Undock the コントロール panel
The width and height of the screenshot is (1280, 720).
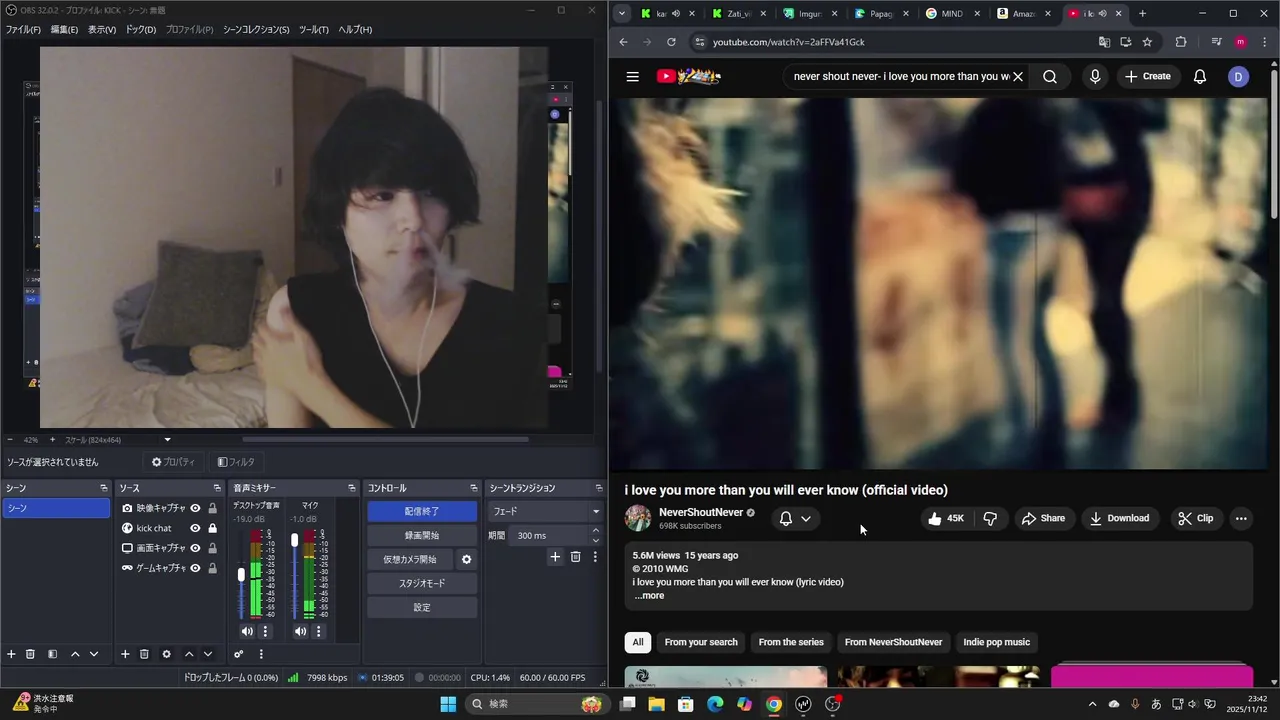coord(474,488)
